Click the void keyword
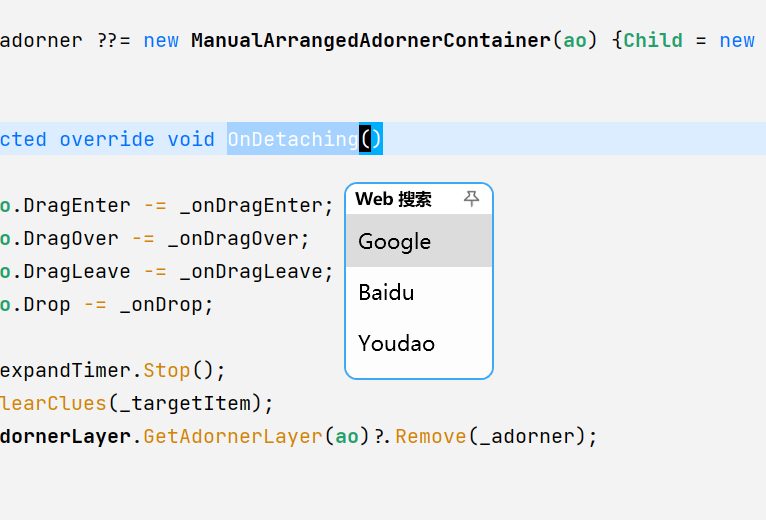The height and width of the screenshot is (520, 766). click(x=191, y=139)
